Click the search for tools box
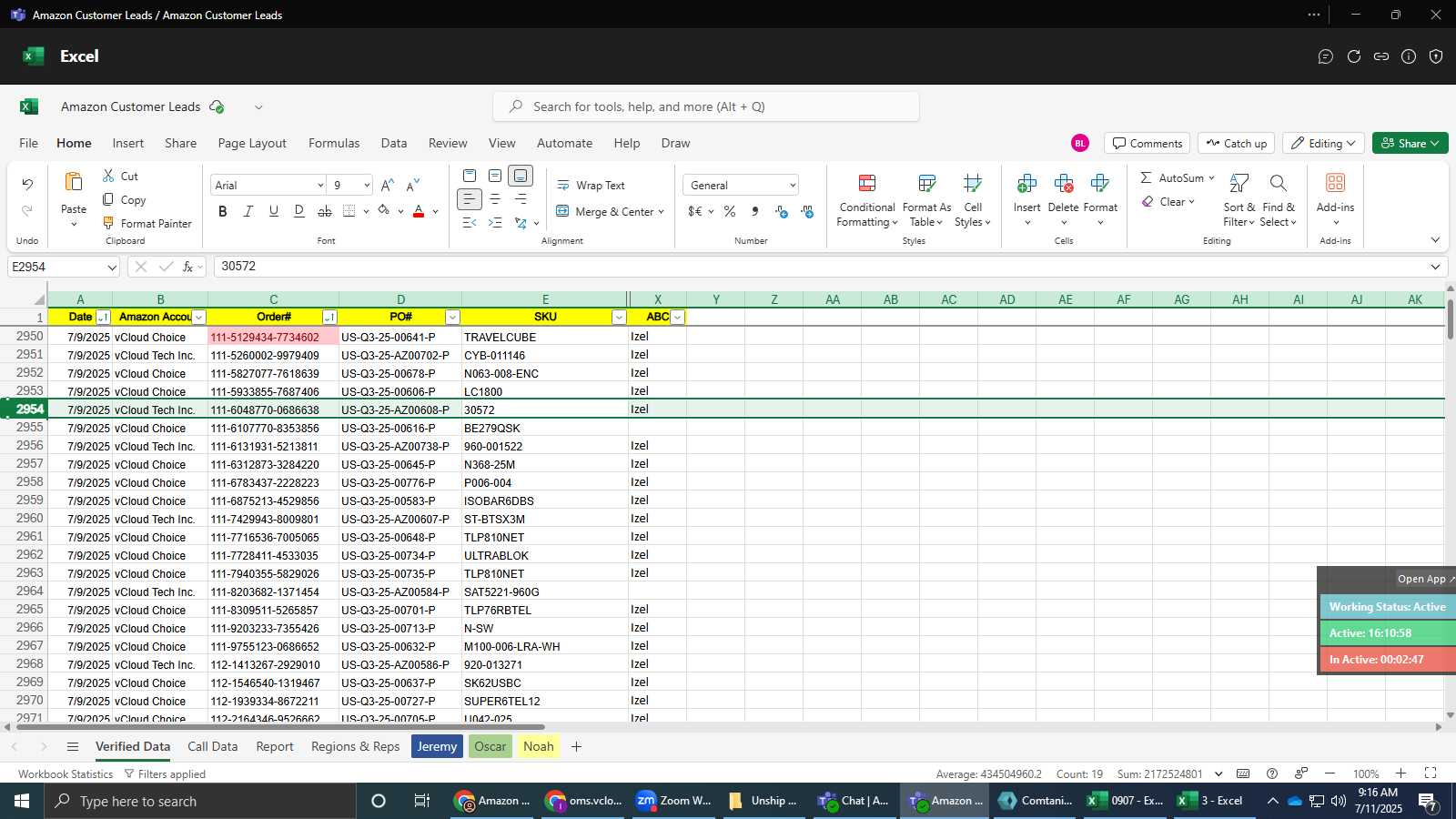This screenshot has height=819, width=1456. coord(706,106)
